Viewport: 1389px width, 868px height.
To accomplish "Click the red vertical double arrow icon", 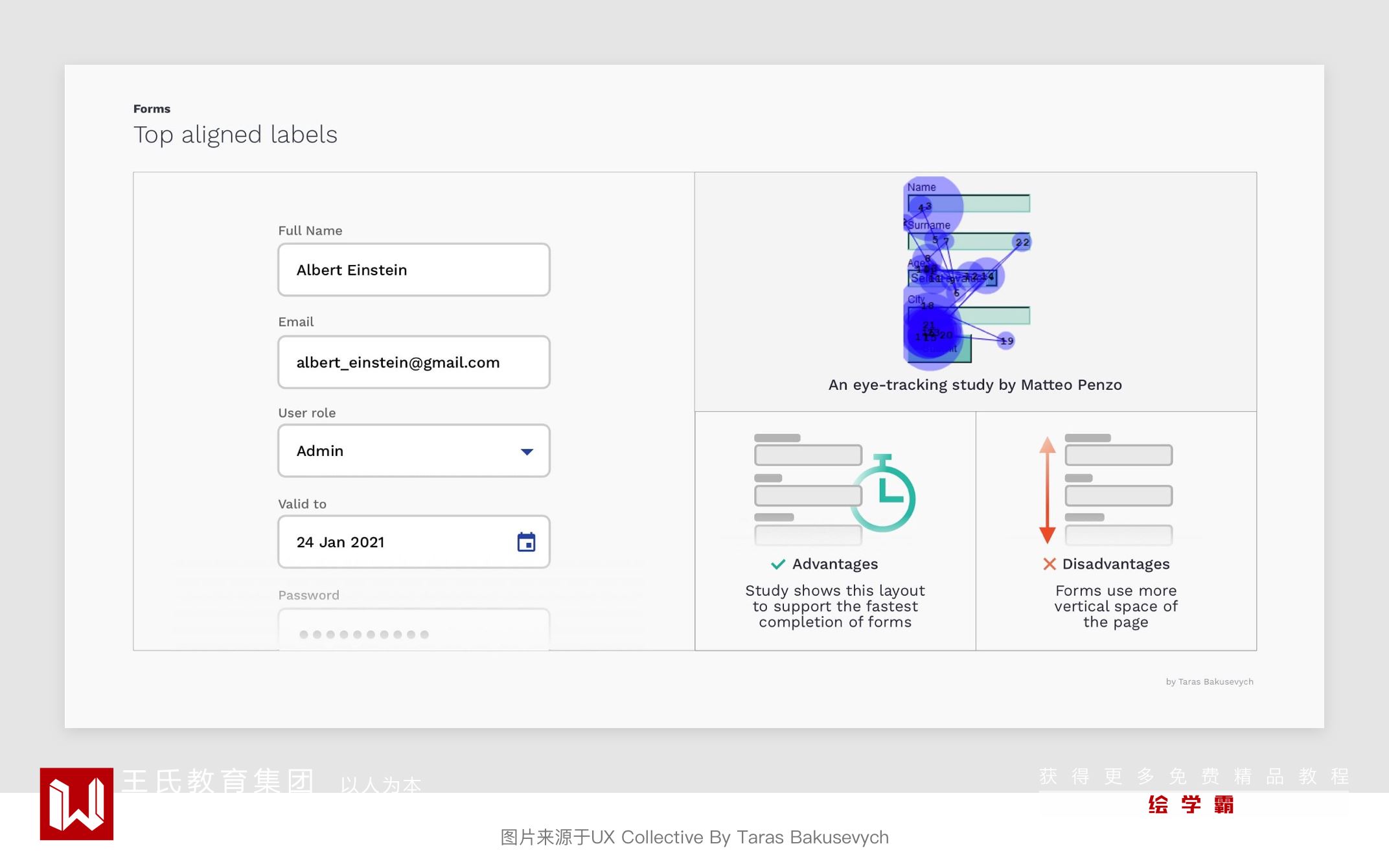I will pos(1047,490).
